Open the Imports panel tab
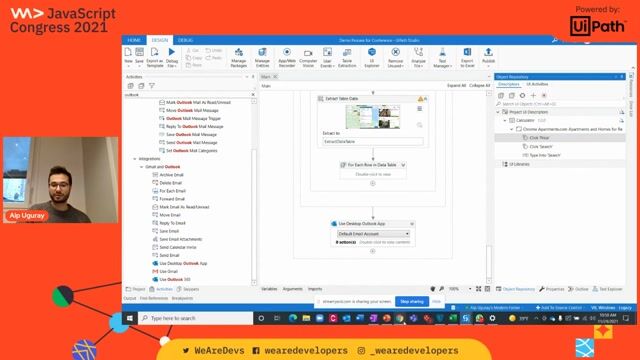Screen dimensions: 640x360 [x=315, y=289]
